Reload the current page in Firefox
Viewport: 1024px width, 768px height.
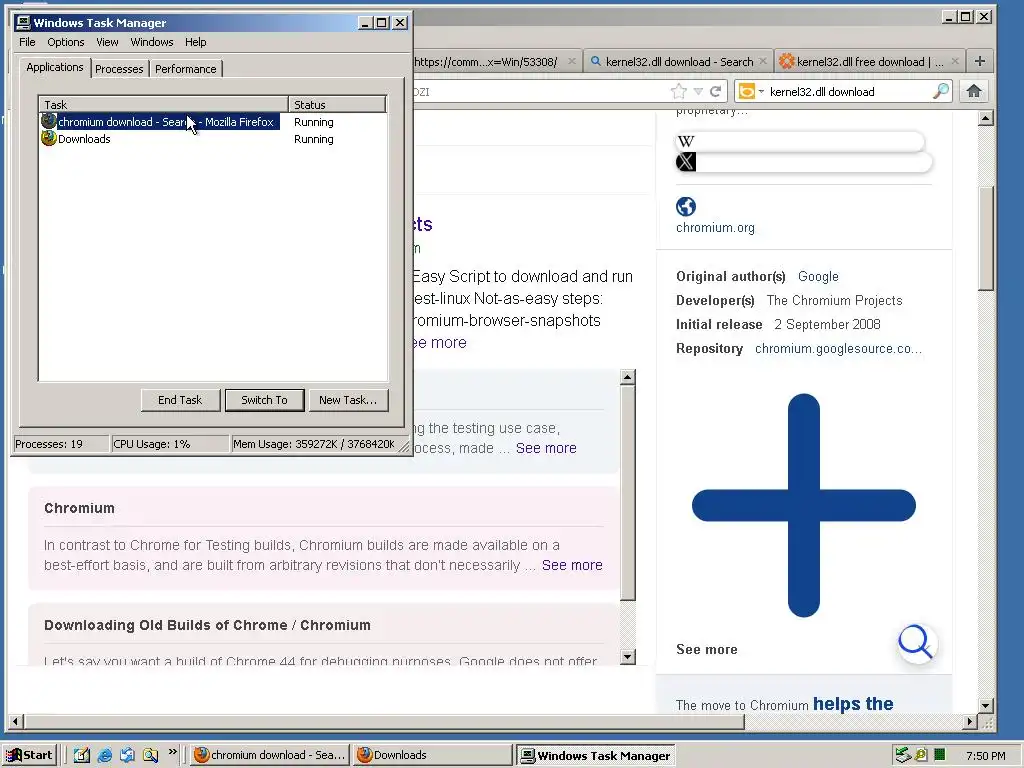point(716,91)
